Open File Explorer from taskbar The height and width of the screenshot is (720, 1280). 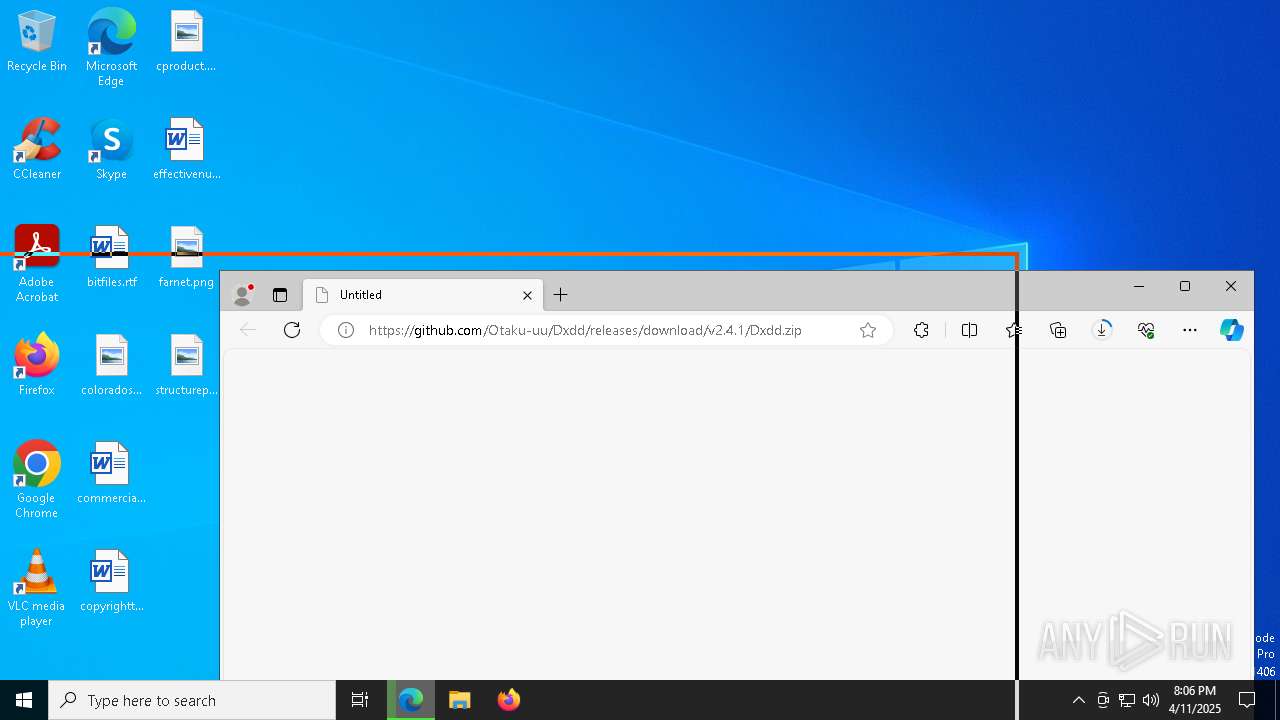pyautogui.click(x=460, y=700)
